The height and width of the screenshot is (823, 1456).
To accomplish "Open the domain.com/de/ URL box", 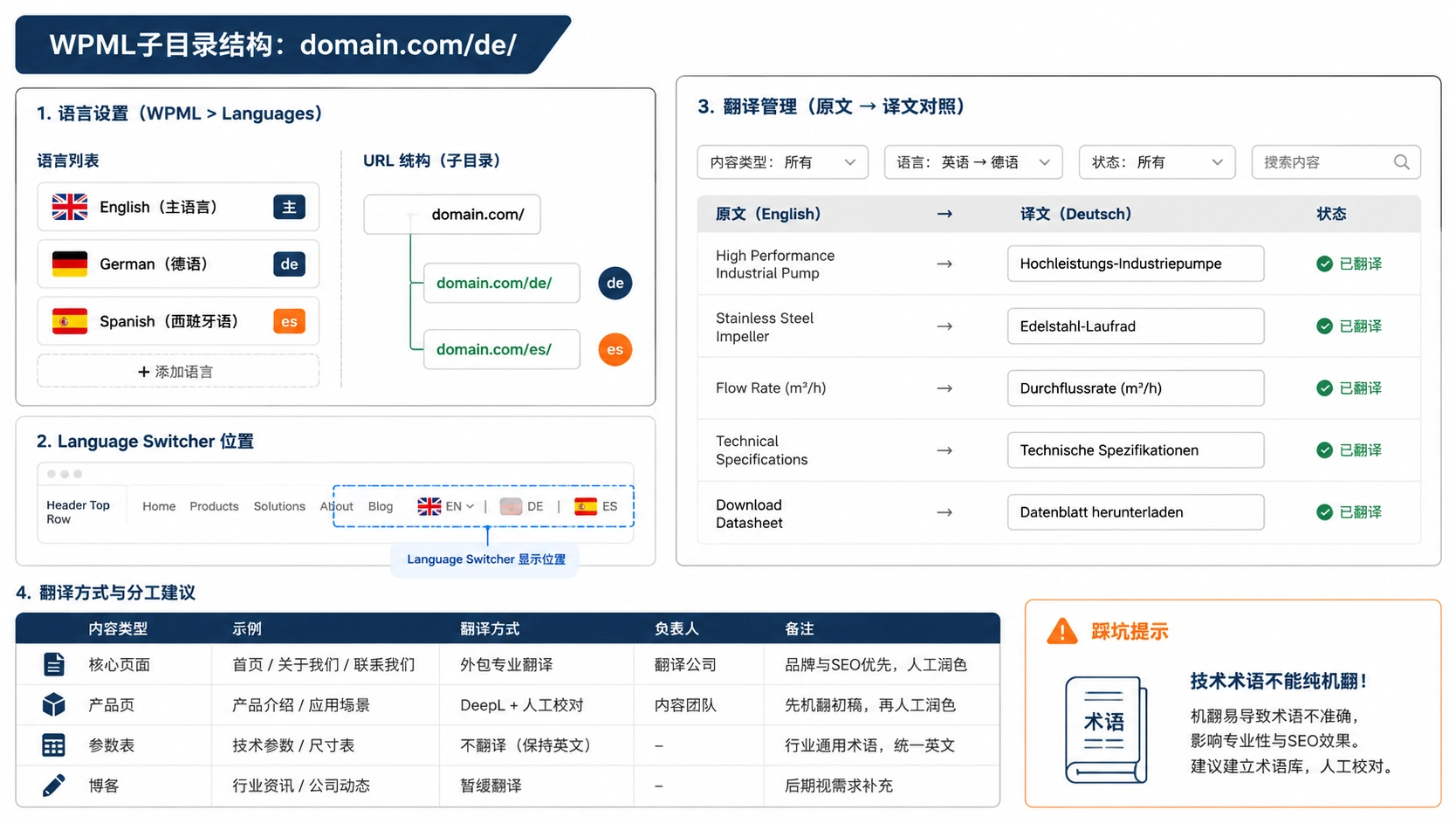I will pos(502,283).
